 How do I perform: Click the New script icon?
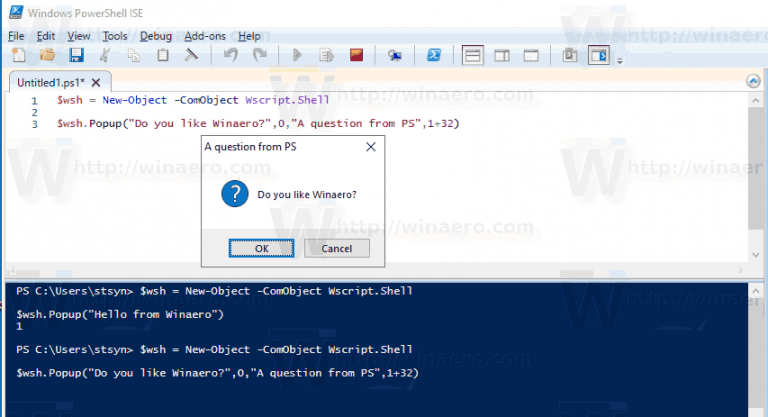[x=19, y=55]
